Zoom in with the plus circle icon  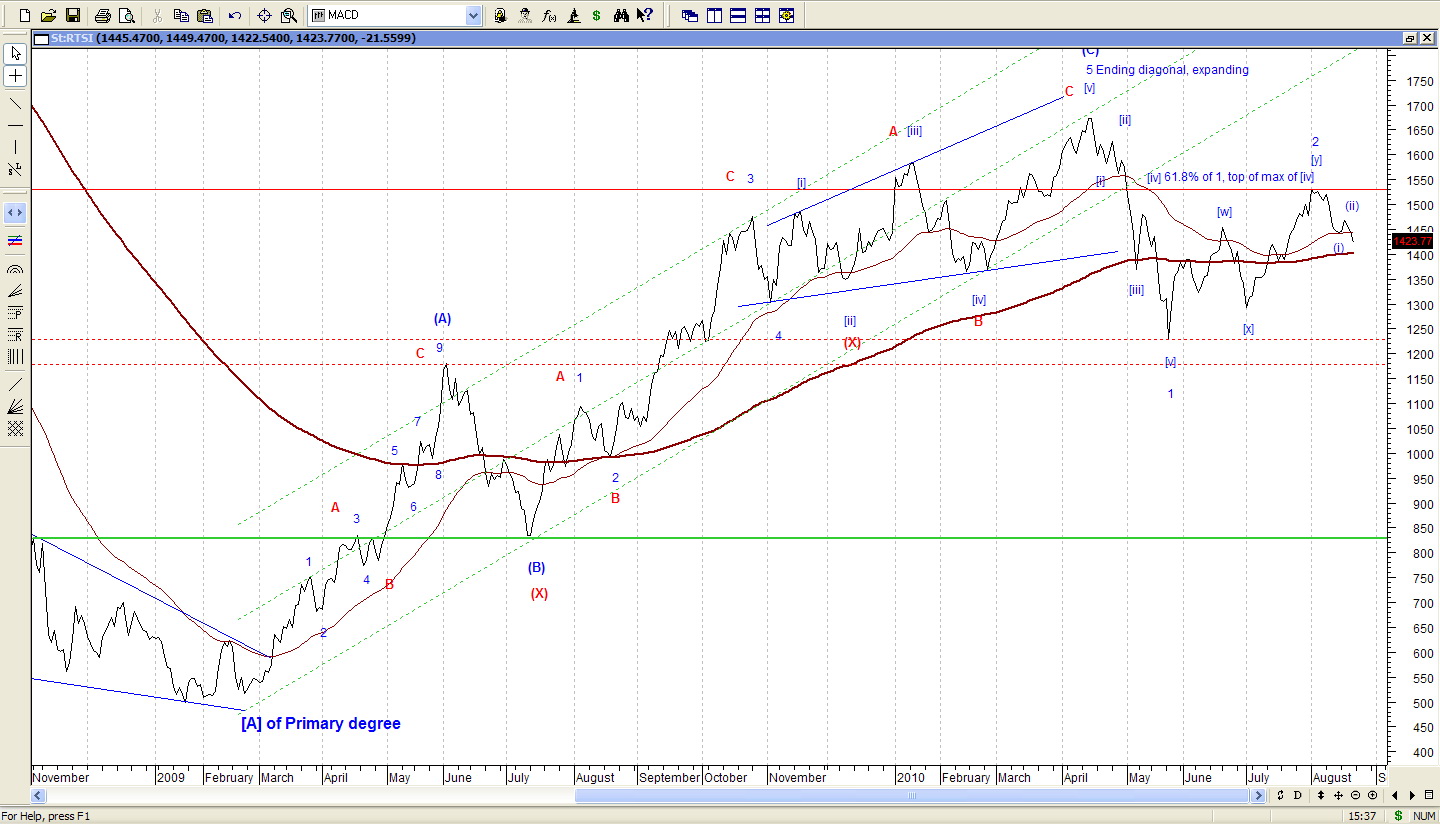point(1372,795)
